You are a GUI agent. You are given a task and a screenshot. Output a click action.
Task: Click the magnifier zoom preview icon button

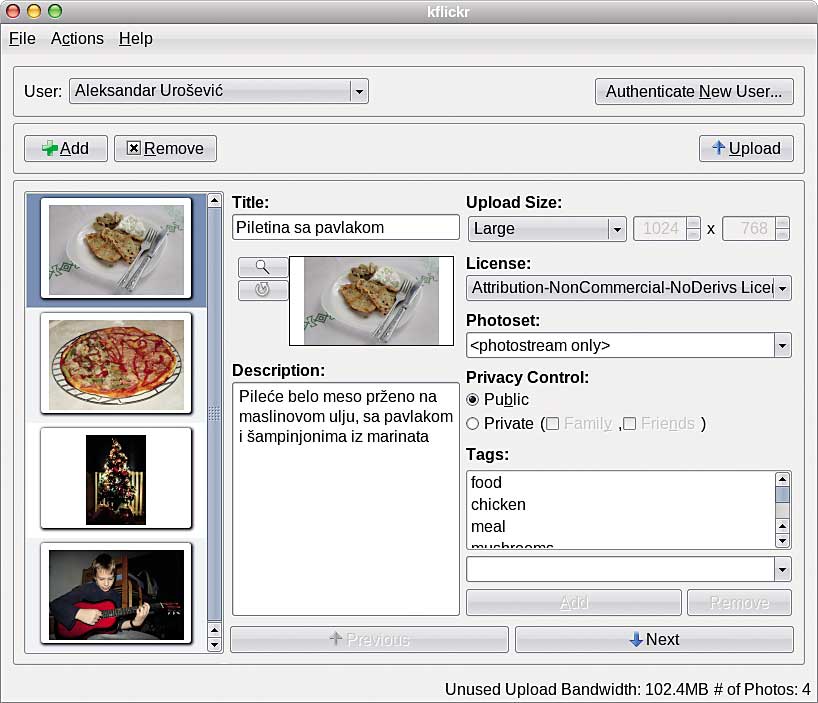pos(263,267)
